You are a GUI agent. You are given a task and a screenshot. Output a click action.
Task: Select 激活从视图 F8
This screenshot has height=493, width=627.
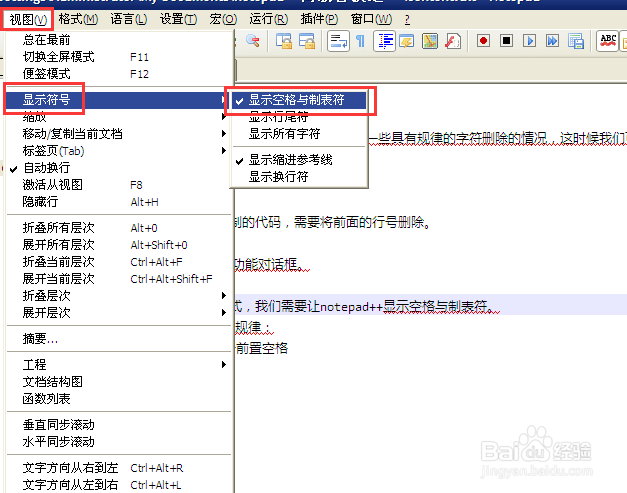pos(119,185)
